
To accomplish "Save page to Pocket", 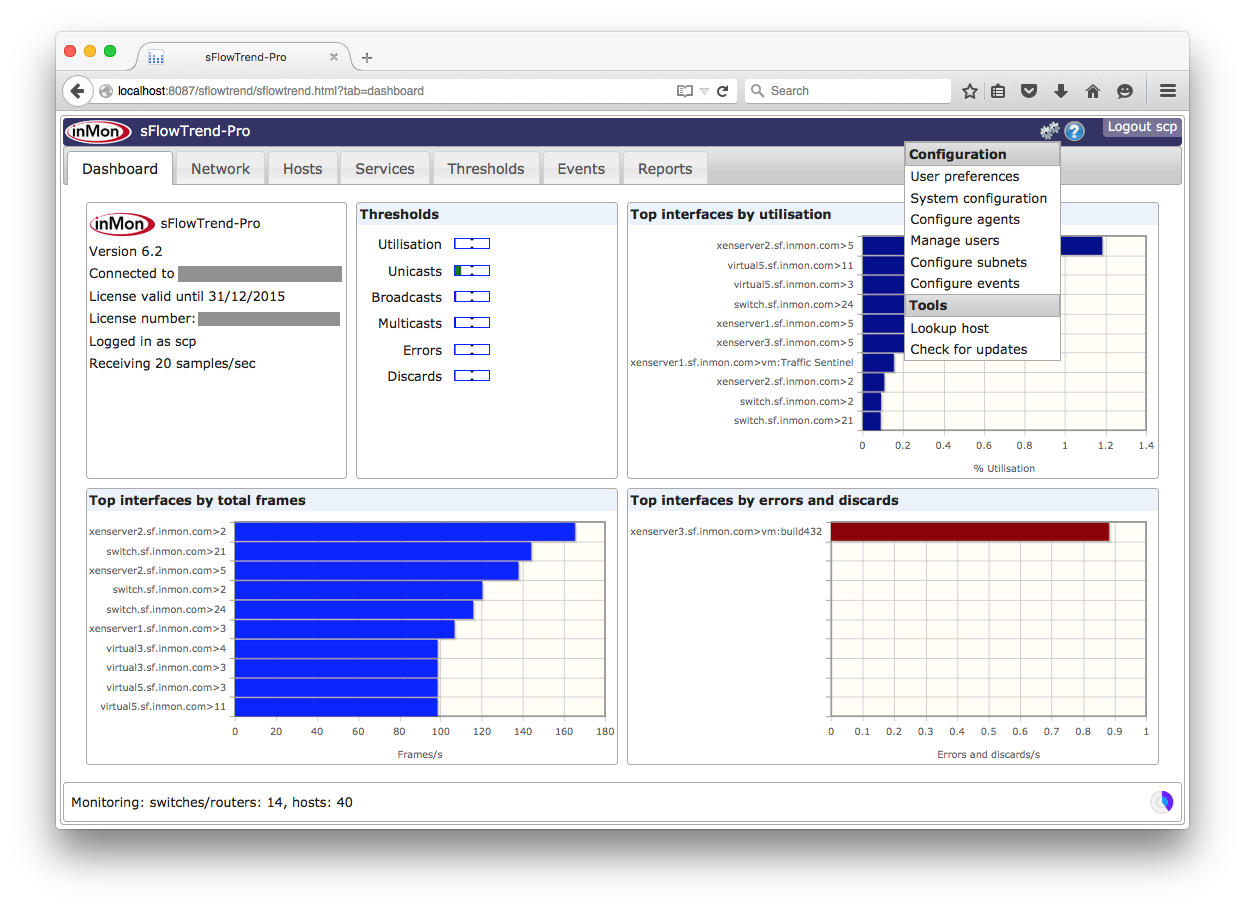I will pos(1029,91).
